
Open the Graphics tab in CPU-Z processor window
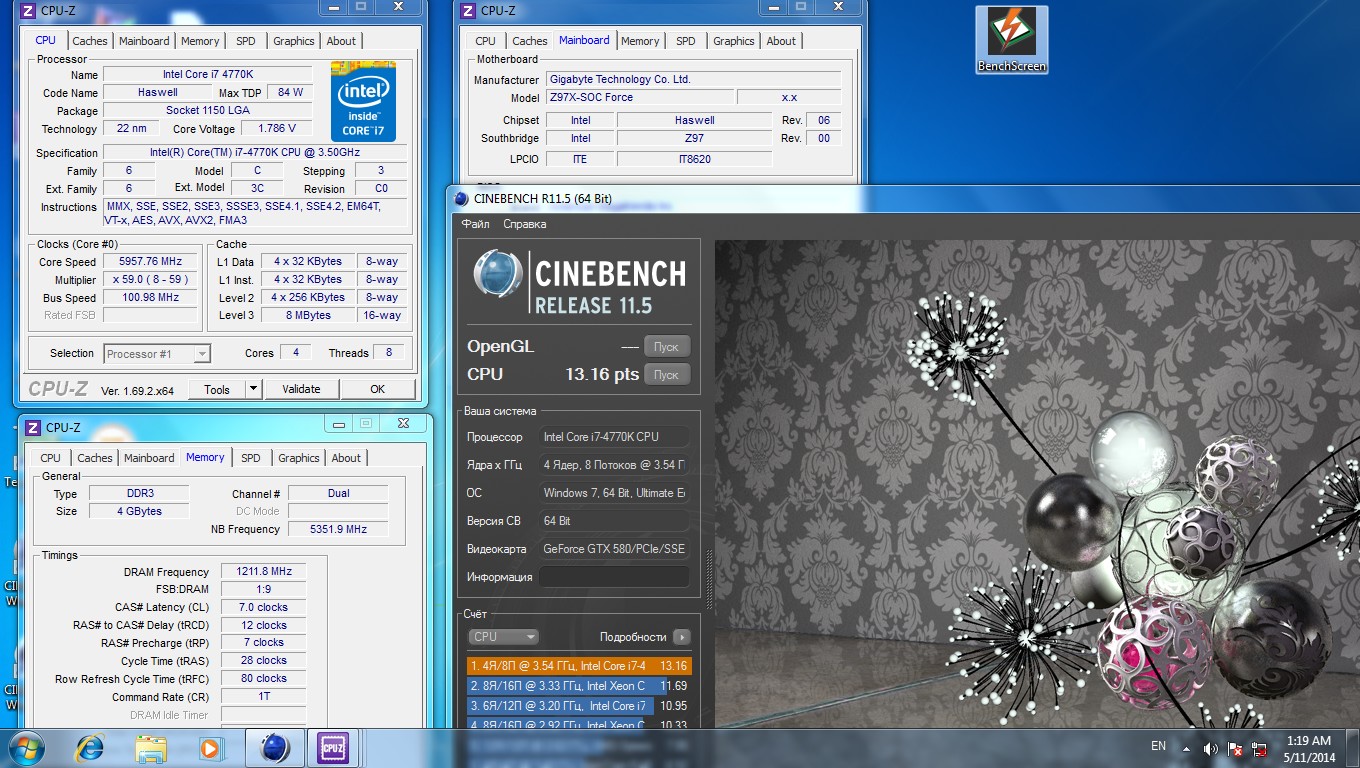[294, 41]
